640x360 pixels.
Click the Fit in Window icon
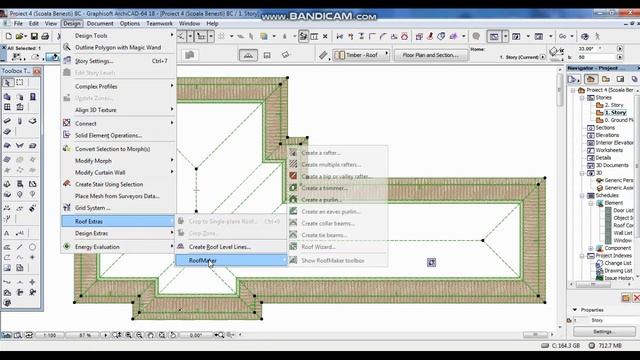point(162,335)
